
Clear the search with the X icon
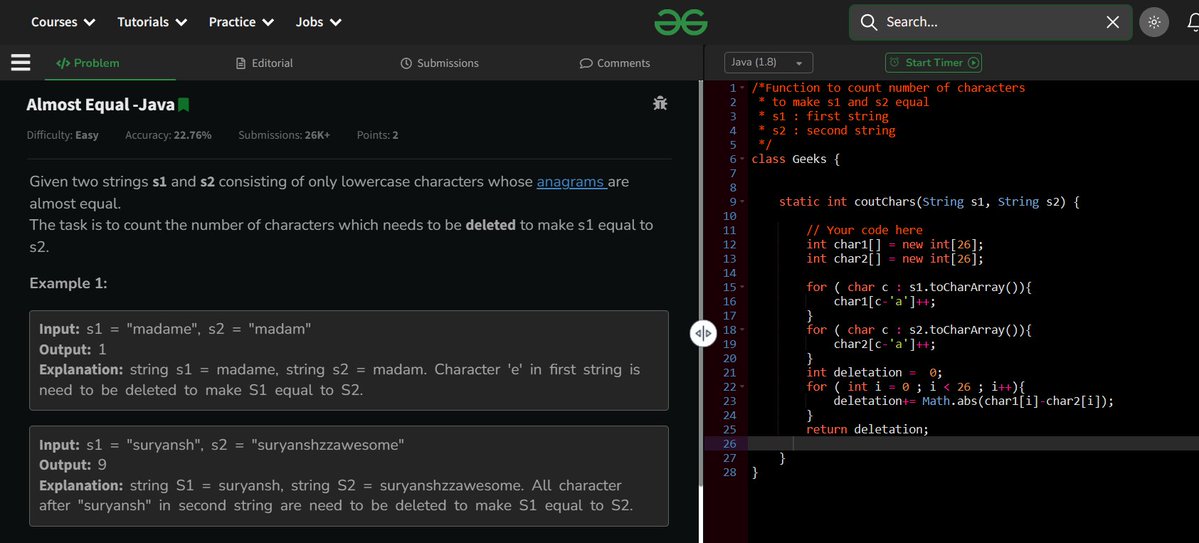coord(1113,22)
